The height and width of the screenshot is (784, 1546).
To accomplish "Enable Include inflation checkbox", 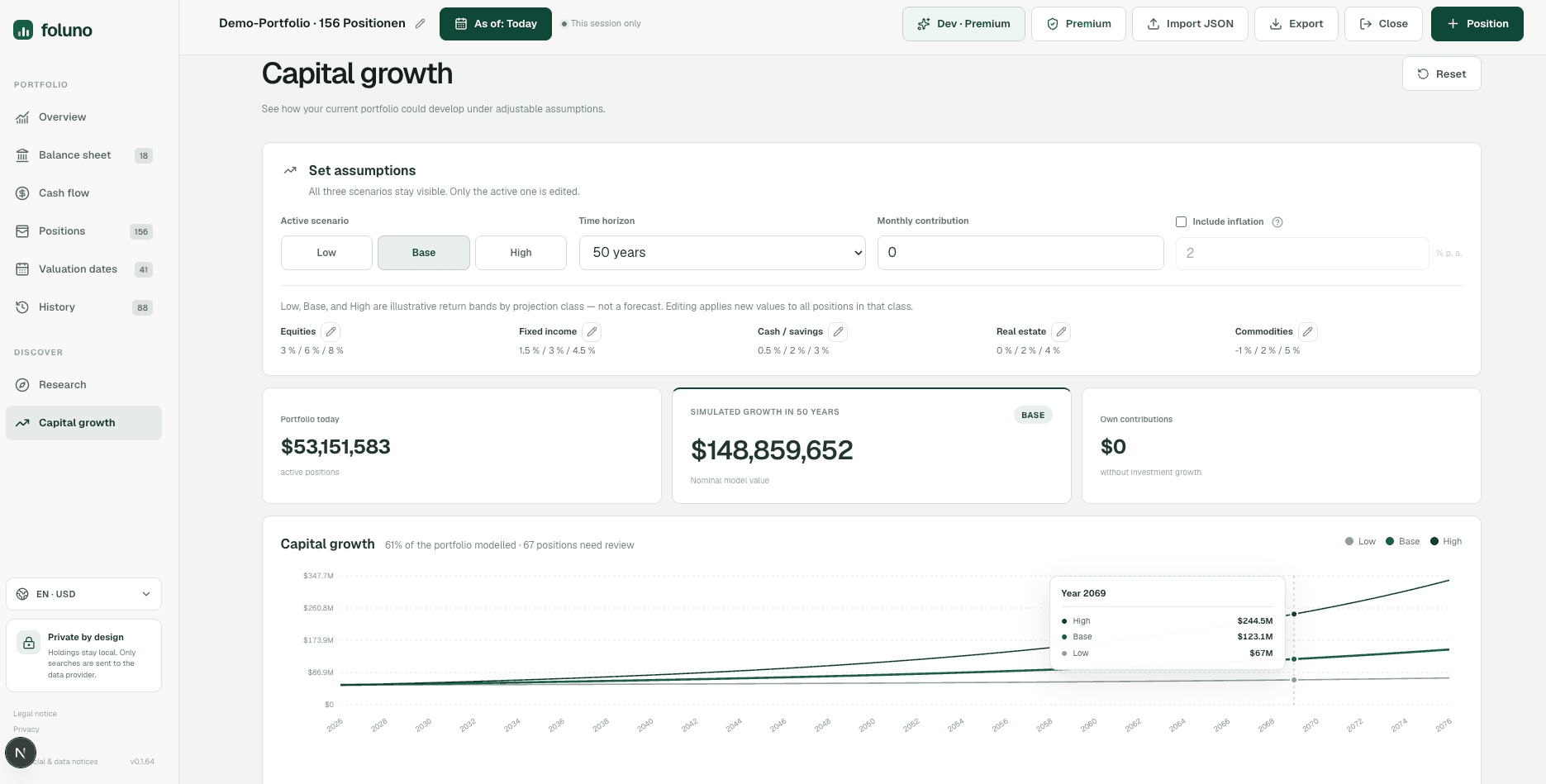I will tap(1181, 221).
